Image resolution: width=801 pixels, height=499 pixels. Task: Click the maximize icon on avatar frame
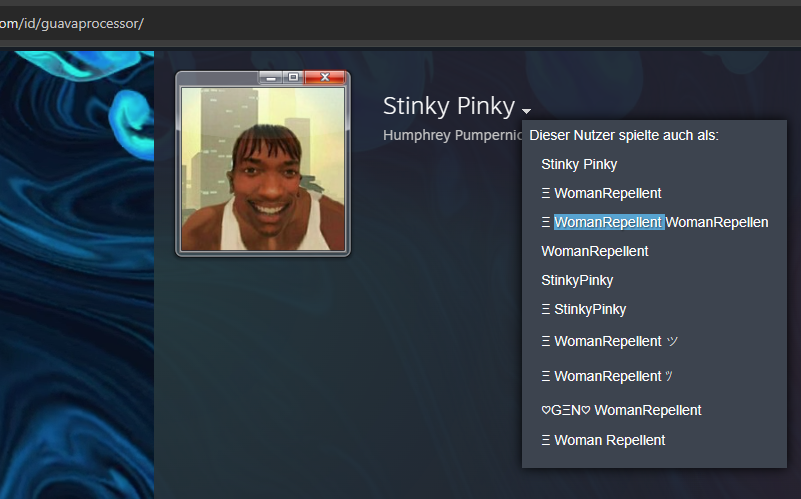[293, 77]
